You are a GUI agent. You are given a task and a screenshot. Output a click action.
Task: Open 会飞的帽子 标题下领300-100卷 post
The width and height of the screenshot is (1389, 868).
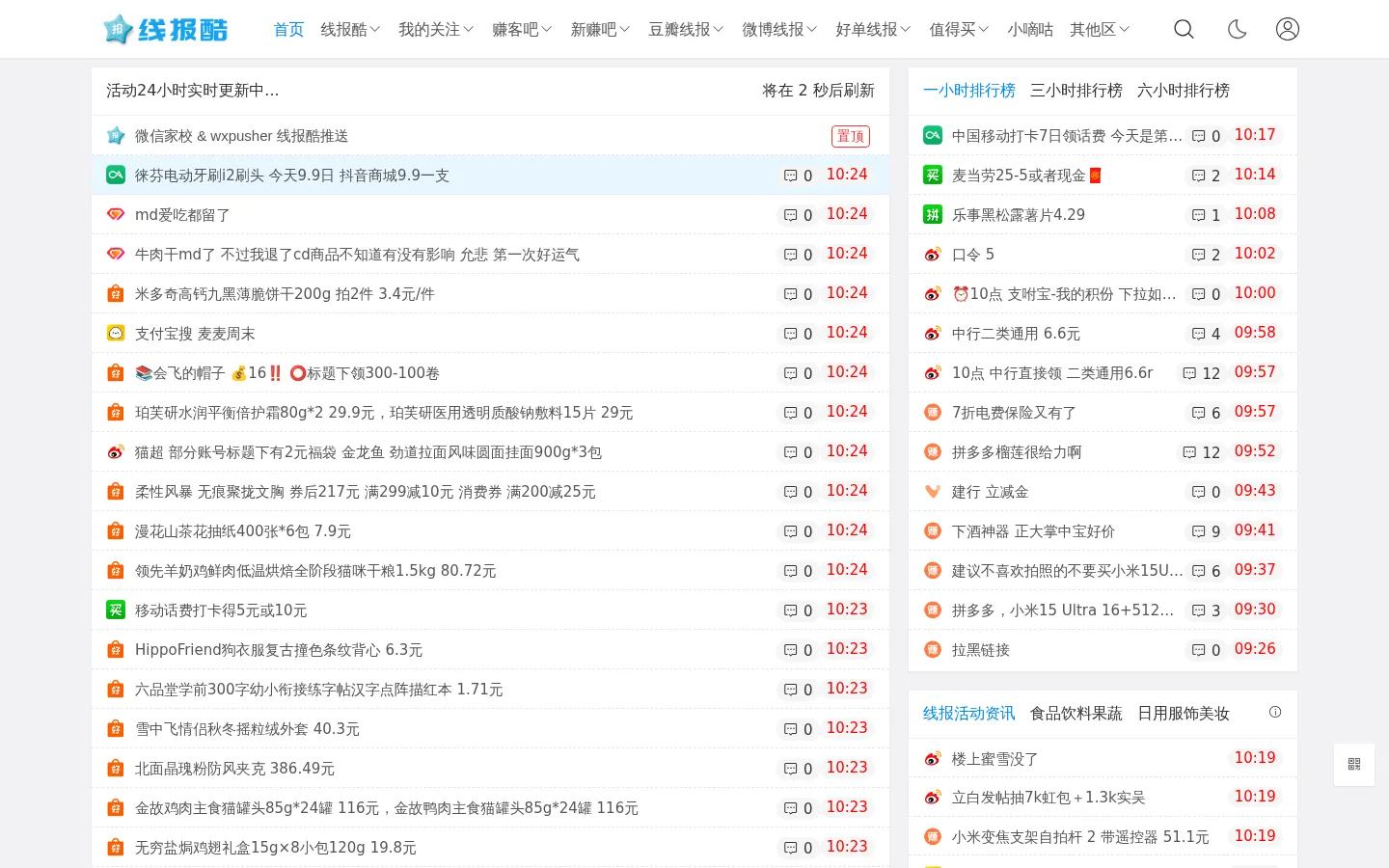point(287,373)
